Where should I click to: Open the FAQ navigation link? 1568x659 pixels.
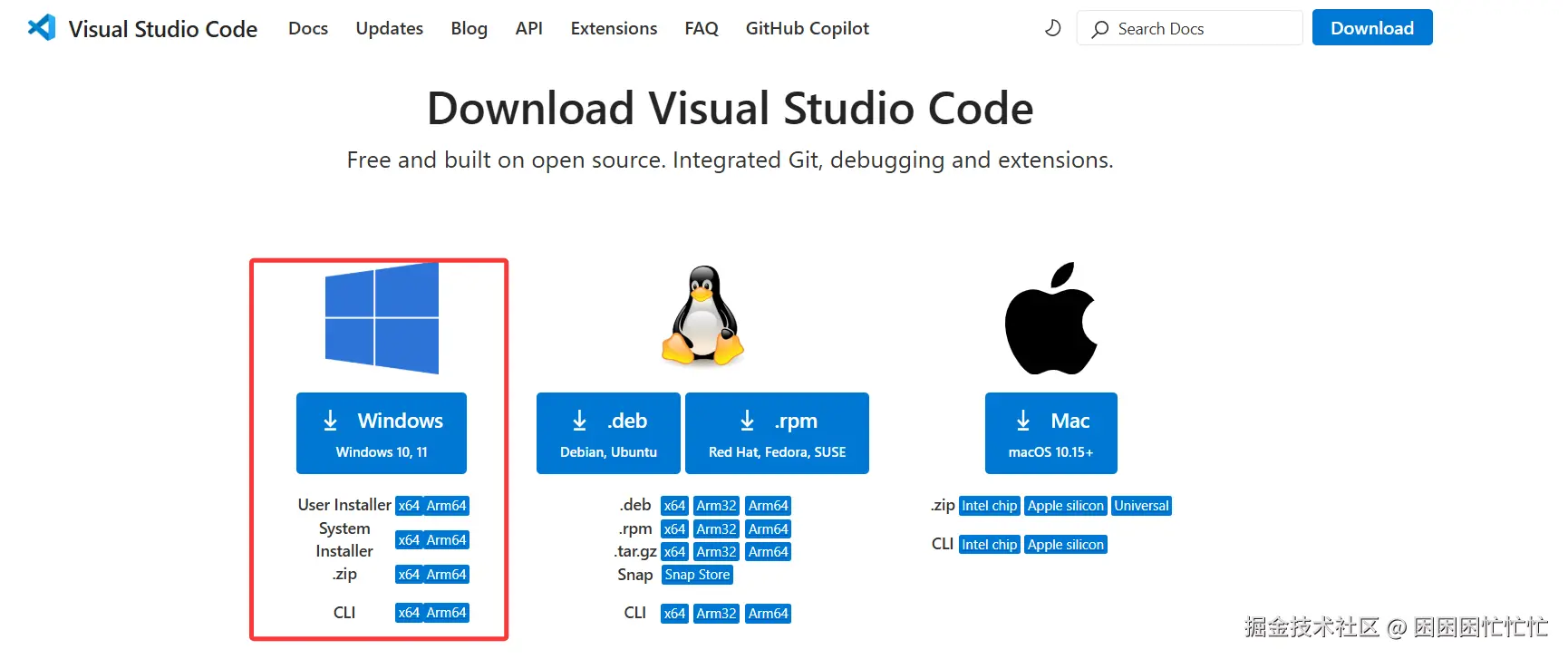(x=702, y=28)
